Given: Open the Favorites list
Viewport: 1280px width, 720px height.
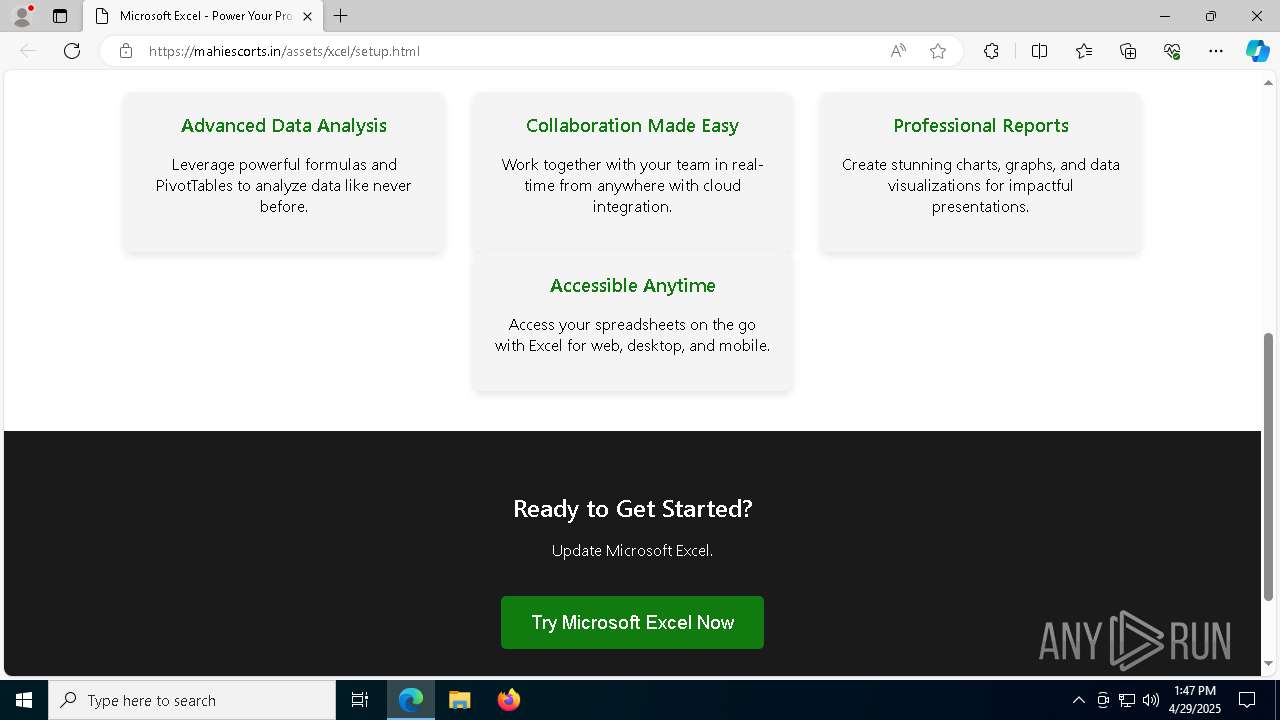Looking at the screenshot, I should click(x=1084, y=51).
